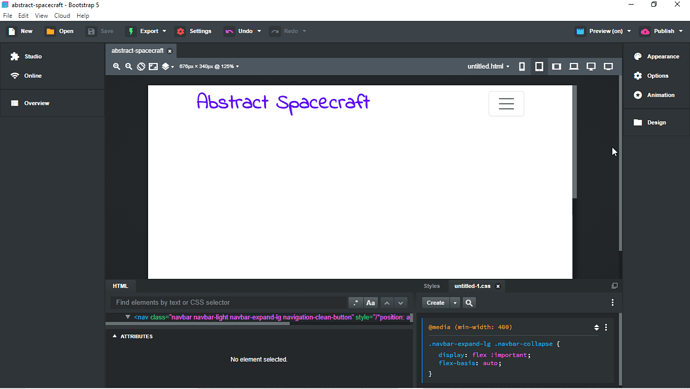Open the Cloud menu

coord(62,15)
